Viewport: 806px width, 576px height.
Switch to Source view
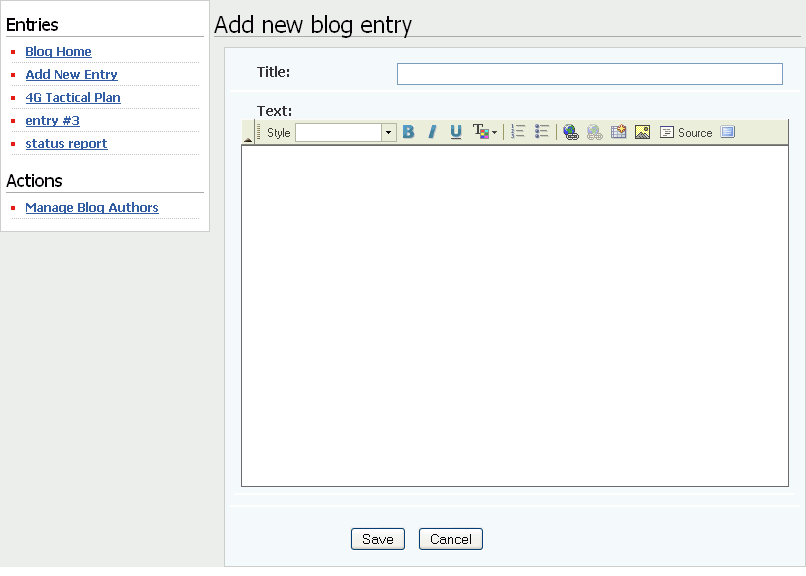click(686, 131)
